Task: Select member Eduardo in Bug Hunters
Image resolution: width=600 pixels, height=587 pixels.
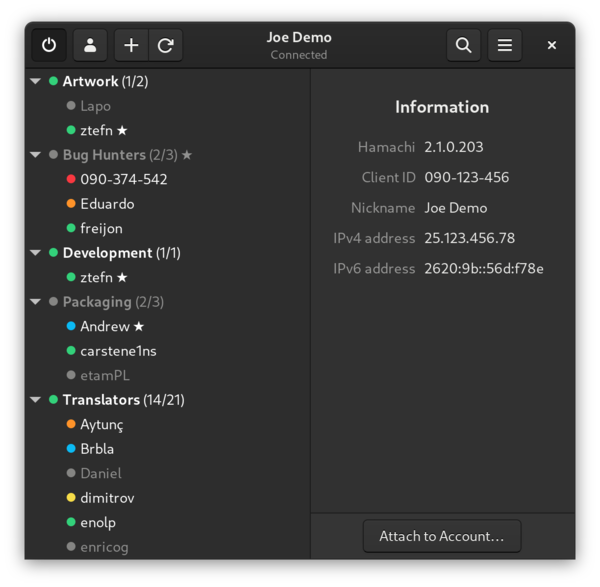Action: pyautogui.click(x=107, y=204)
